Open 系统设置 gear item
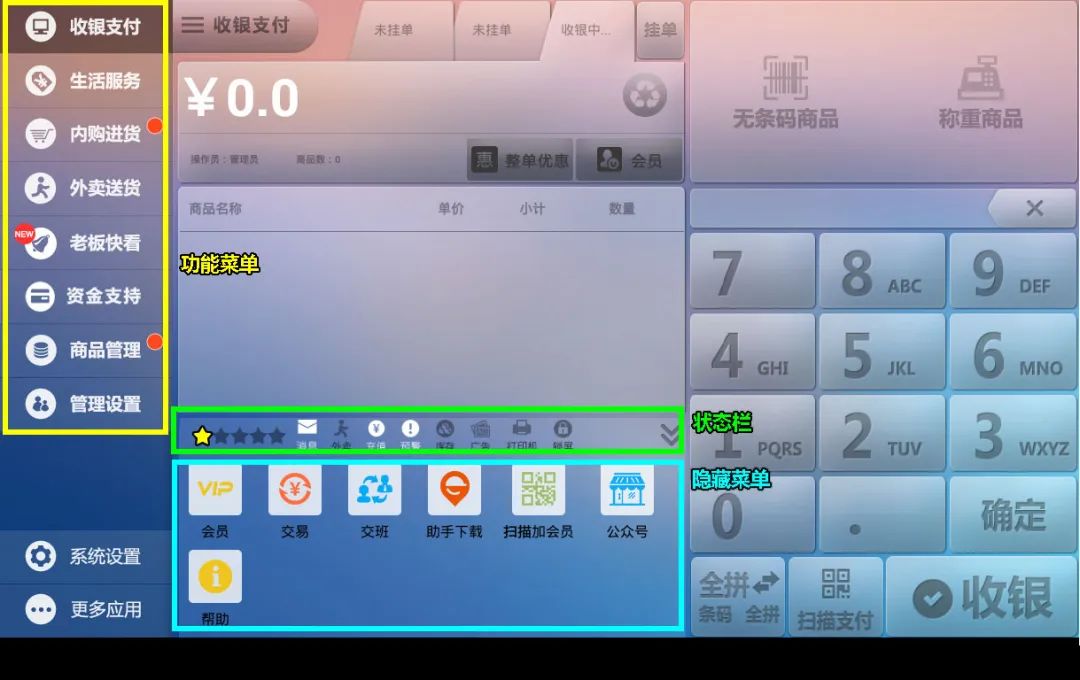Screen dimensions: 1080x680 click(x=85, y=556)
